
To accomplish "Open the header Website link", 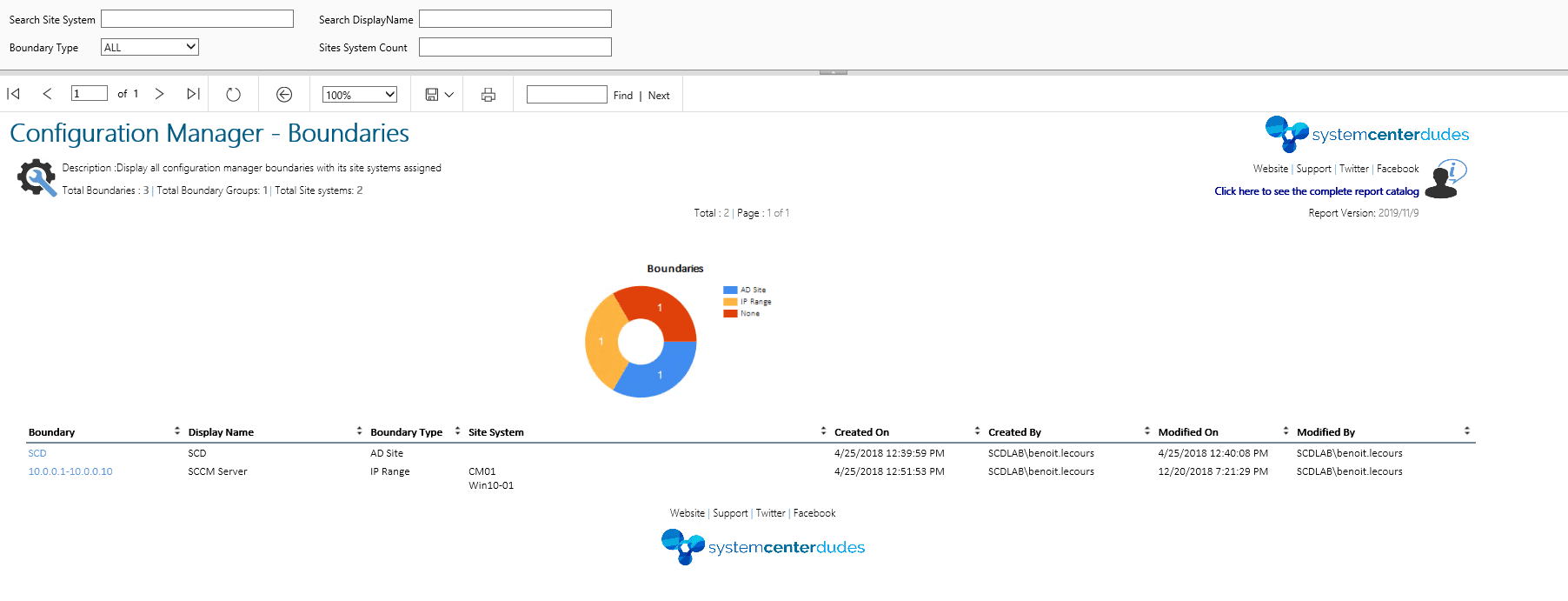I will pyautogui.click(x=1271, y=169).
